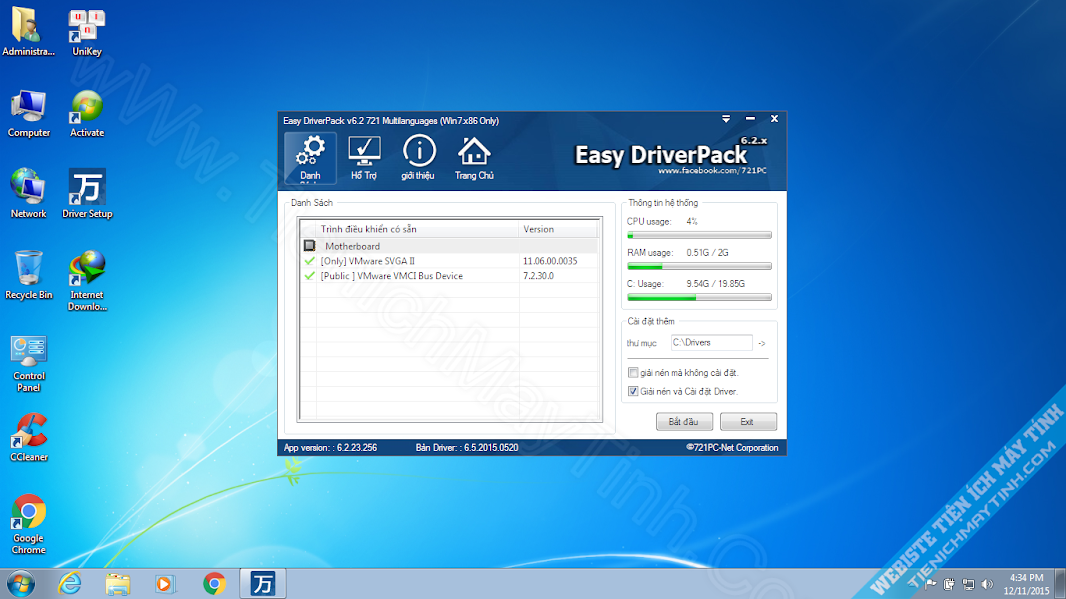Open the Windows Start menu
1066x599 pixels.
click(x=21, y=583)
